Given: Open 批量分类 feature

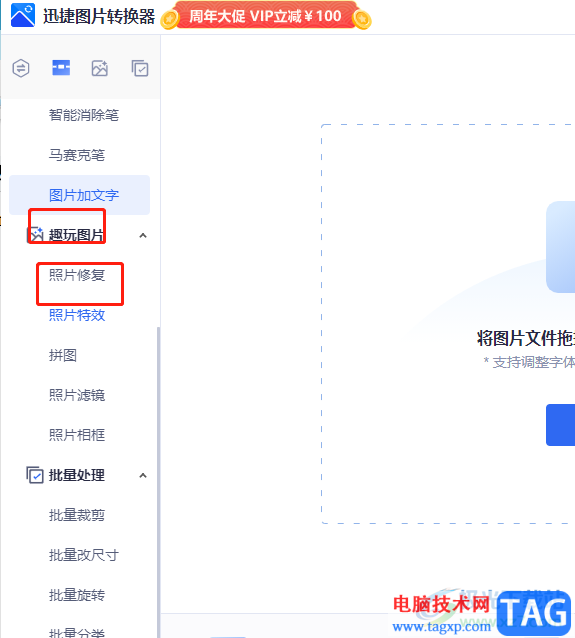Looking at the screenshot, I should click(77, 633).
